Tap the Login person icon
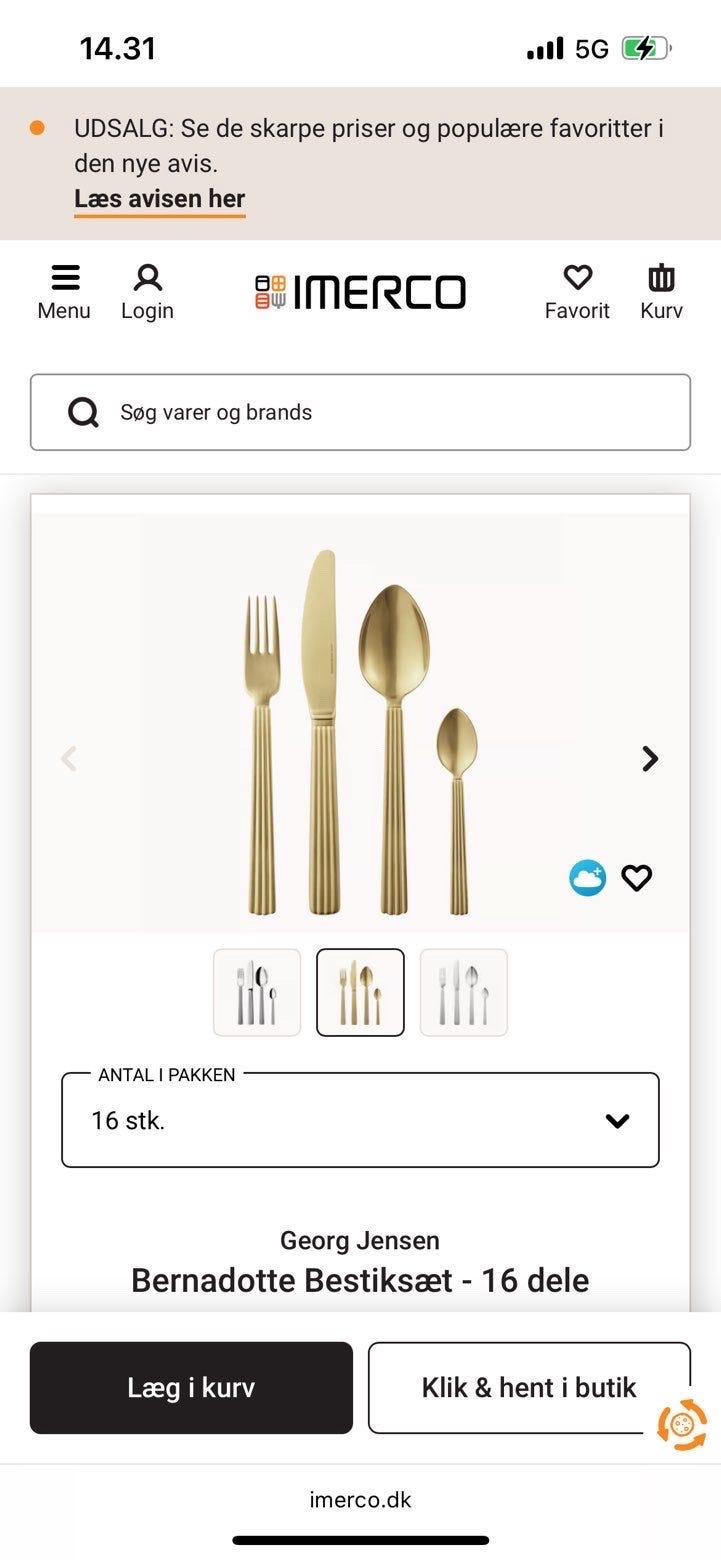 148,278
